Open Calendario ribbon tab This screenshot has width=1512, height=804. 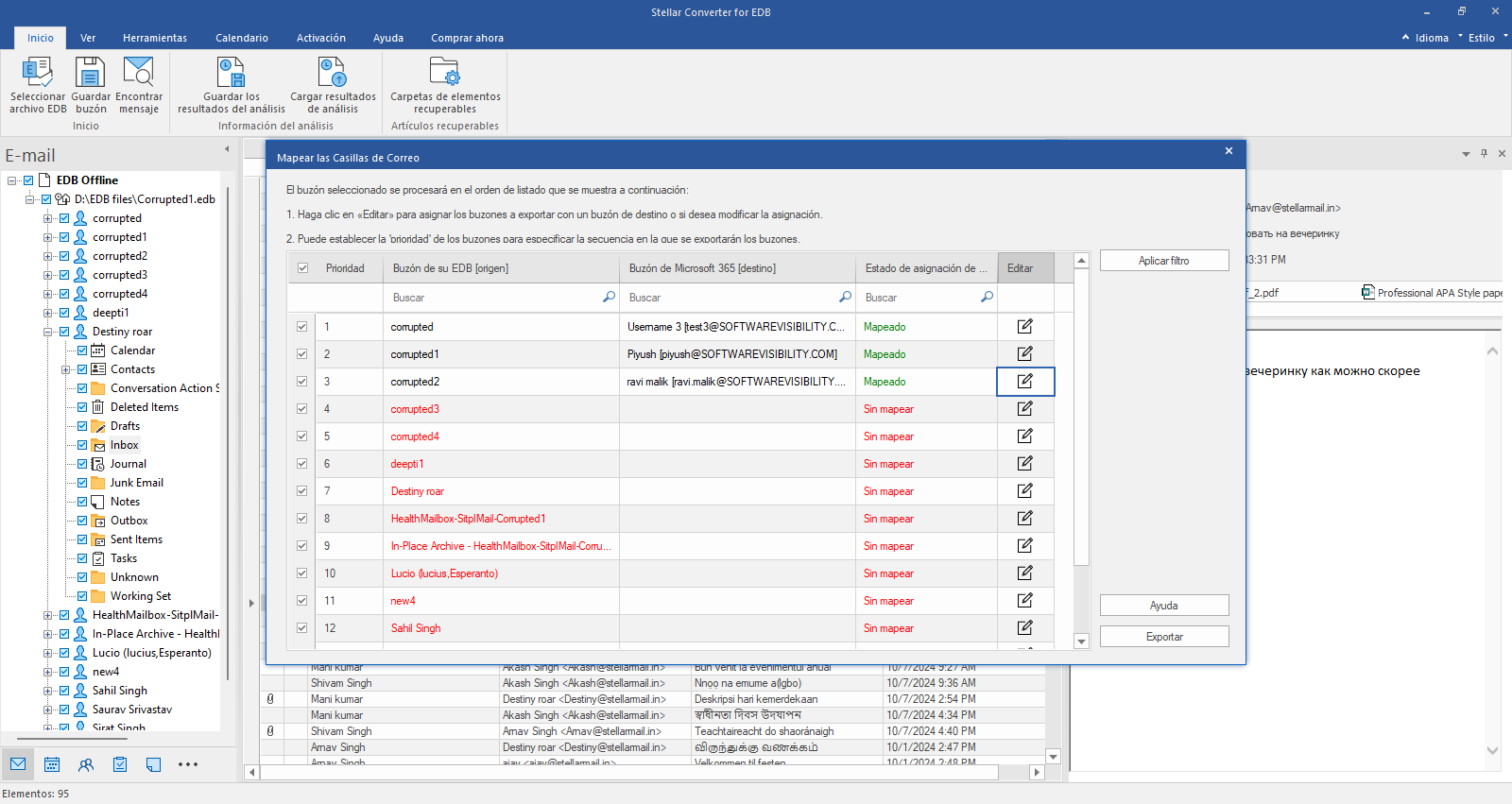point(242,38)
